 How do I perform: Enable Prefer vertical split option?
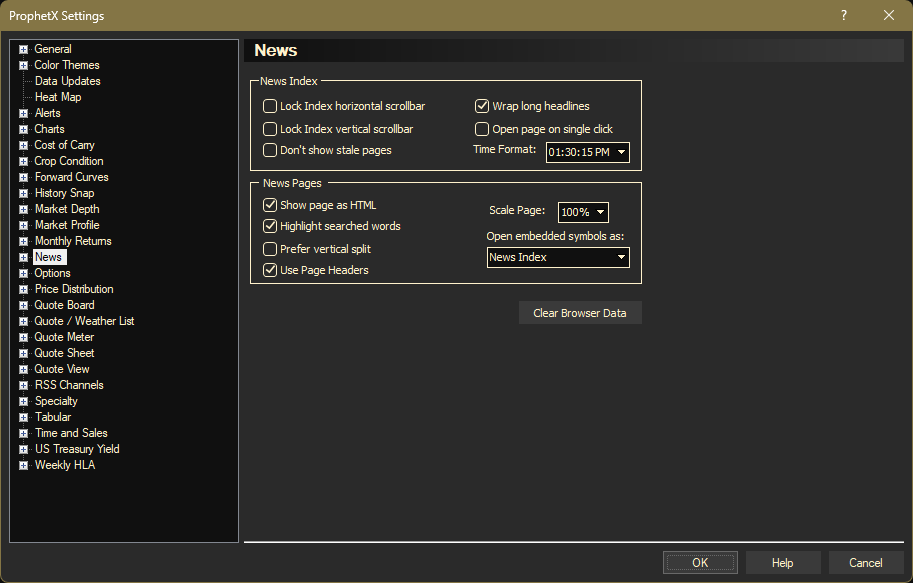pos(270,249)
